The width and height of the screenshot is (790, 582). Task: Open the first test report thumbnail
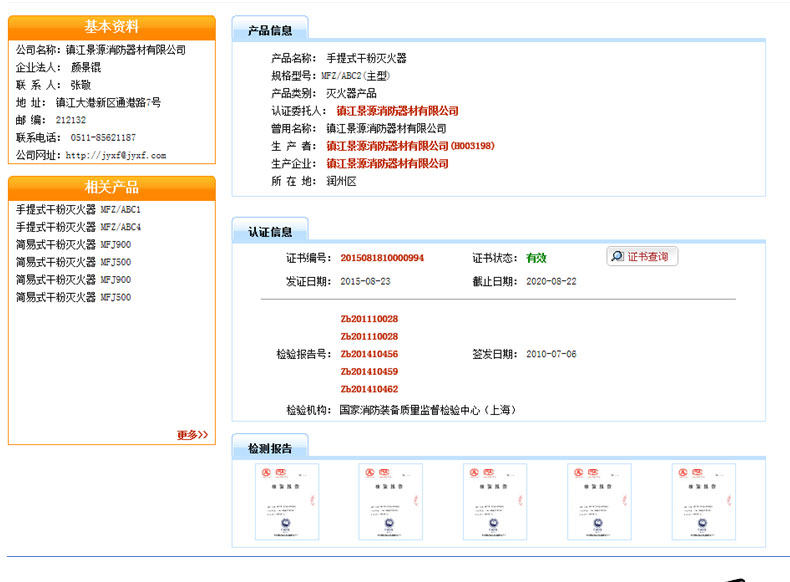[287, 502]
